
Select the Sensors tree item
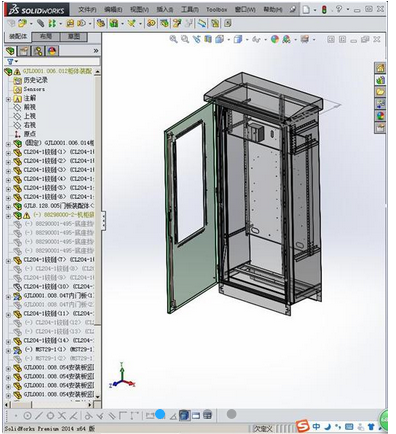(x=34, y=89)
